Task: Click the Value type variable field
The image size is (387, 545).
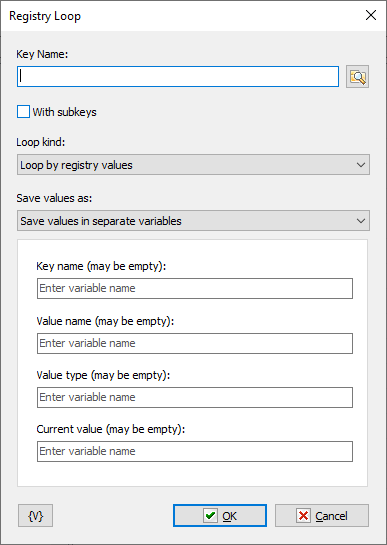Action: 195,397
